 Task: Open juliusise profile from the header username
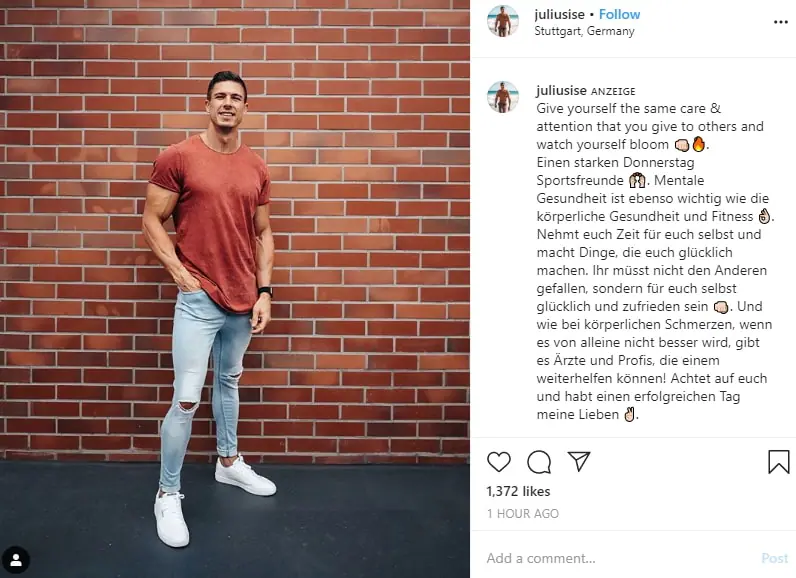559,14
